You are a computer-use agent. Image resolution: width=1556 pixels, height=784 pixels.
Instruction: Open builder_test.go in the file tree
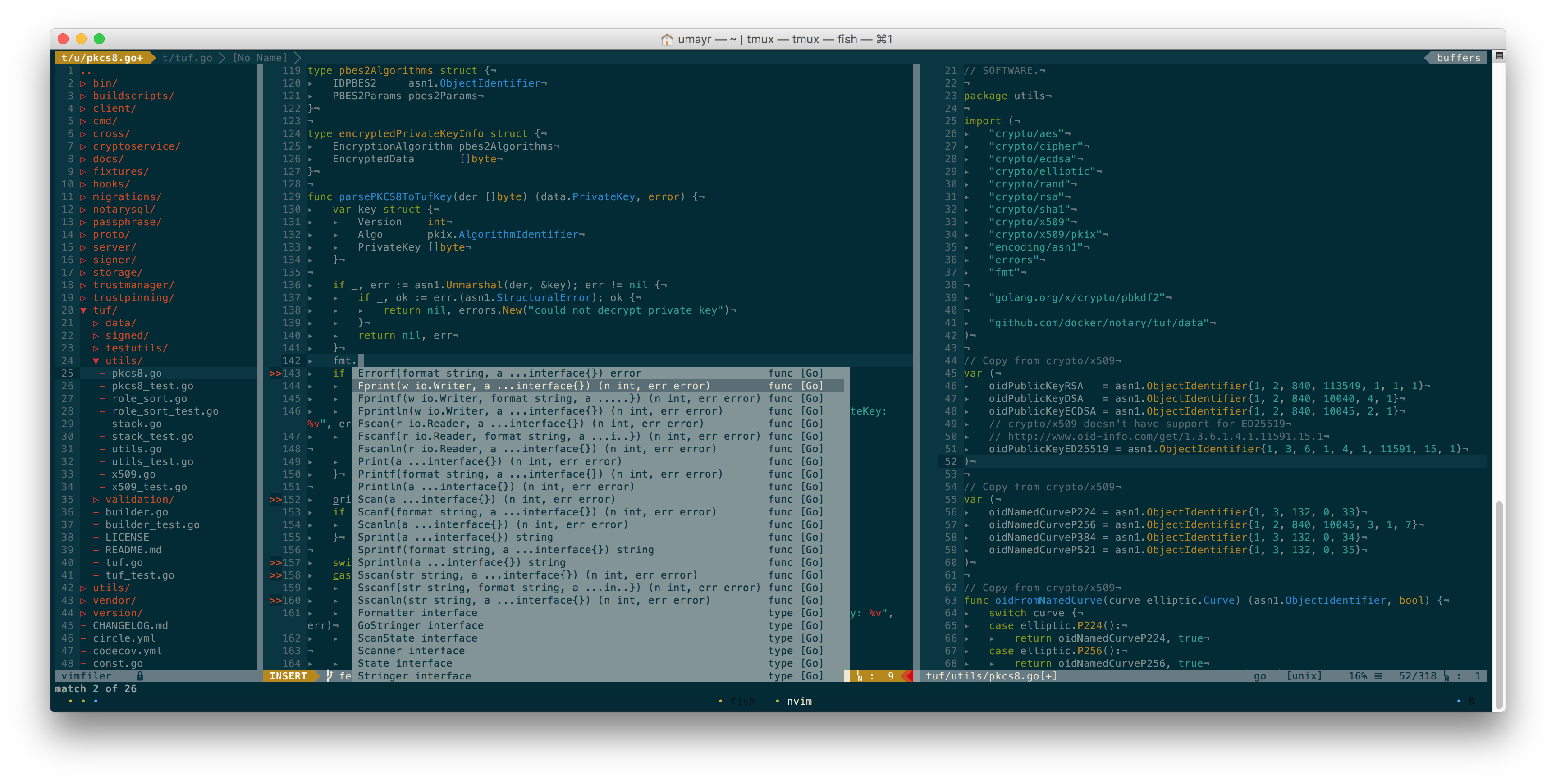[152, 525]
